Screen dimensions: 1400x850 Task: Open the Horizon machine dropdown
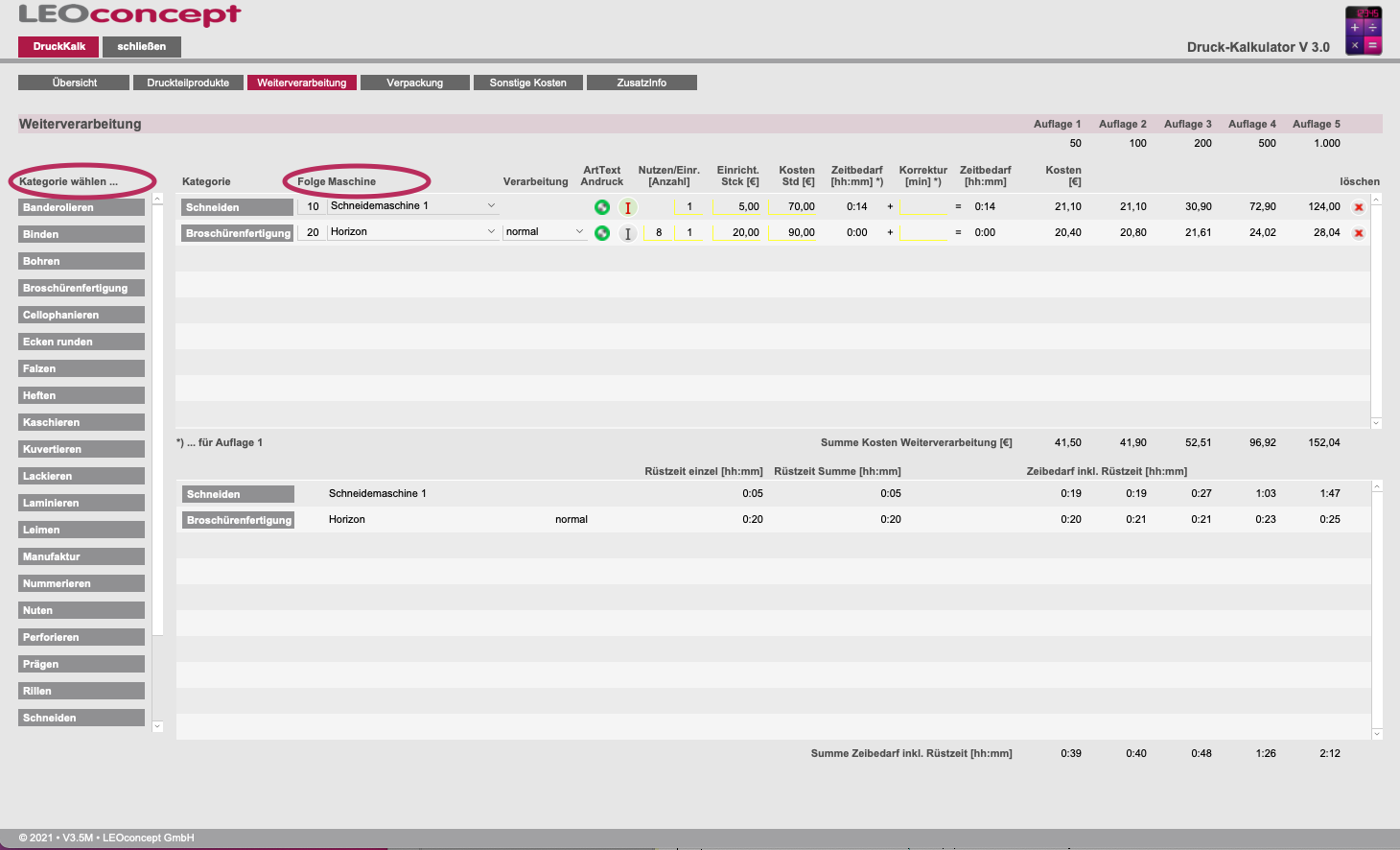pyautogui.click(x=413, y=232)
